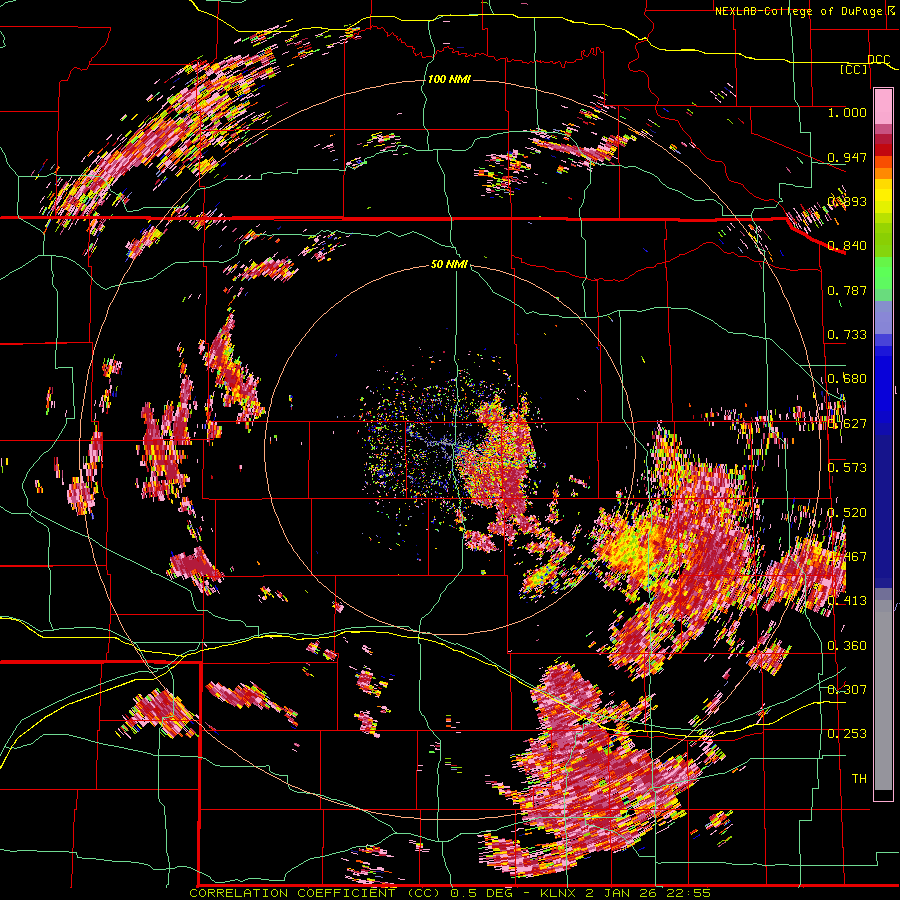Click the 0.520 scale value
900x900 pixels.
point(847,512)
